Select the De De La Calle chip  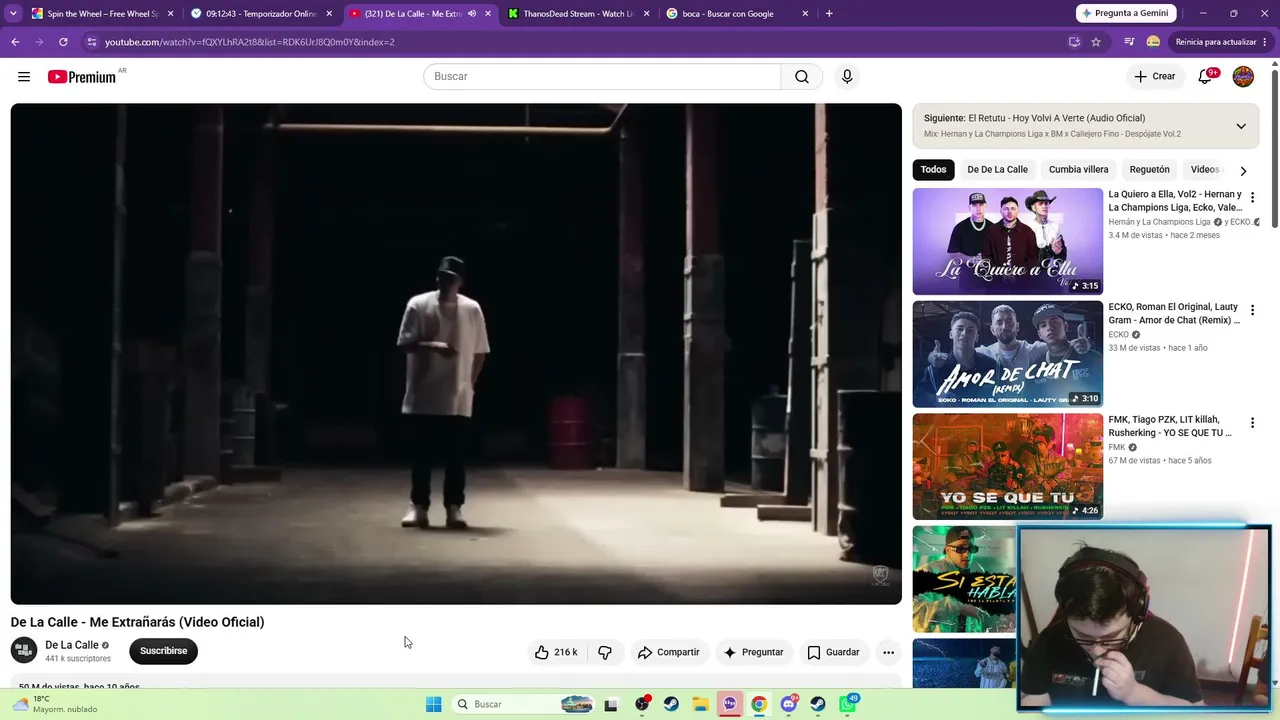click(997, 170)
